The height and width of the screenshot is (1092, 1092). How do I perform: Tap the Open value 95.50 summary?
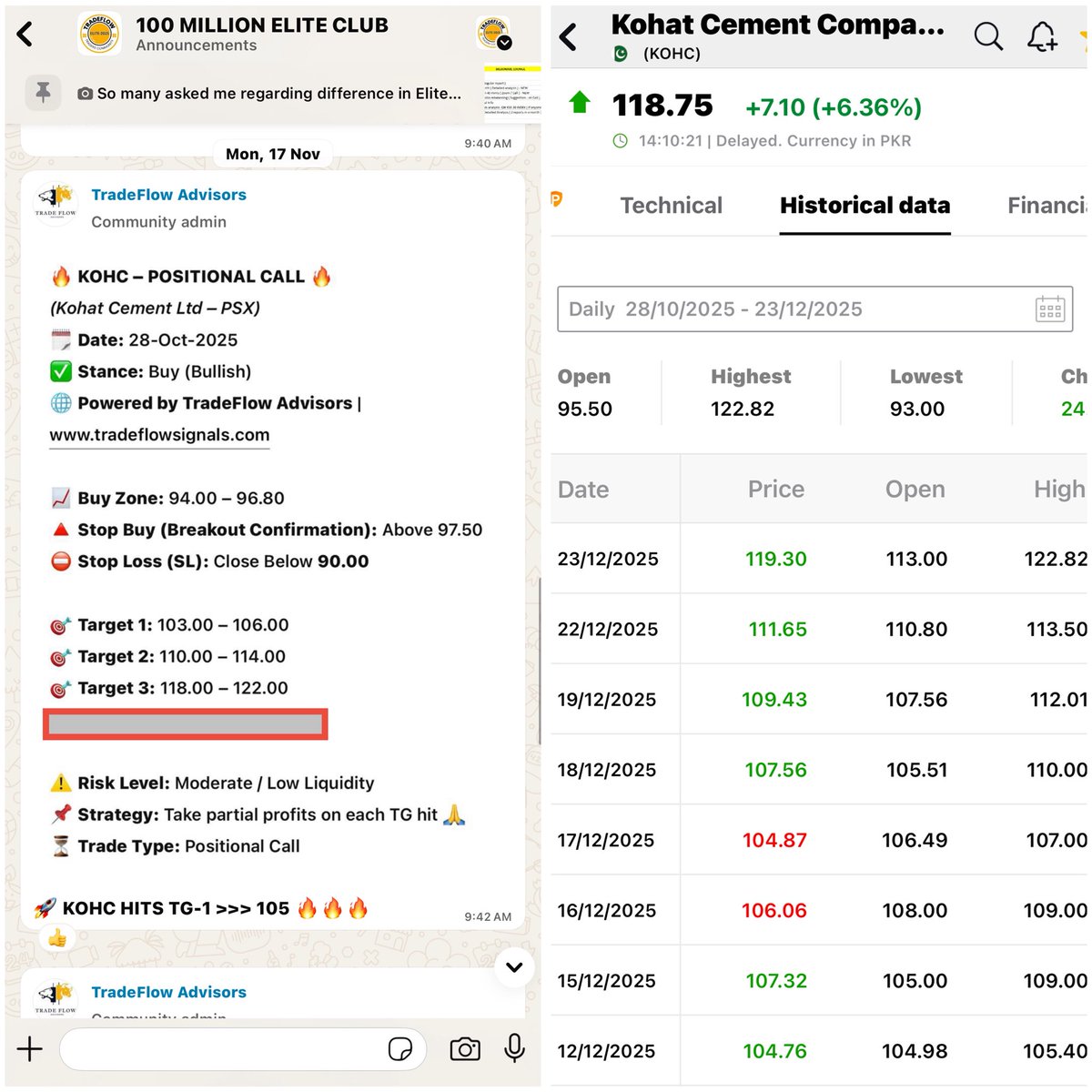585,409
